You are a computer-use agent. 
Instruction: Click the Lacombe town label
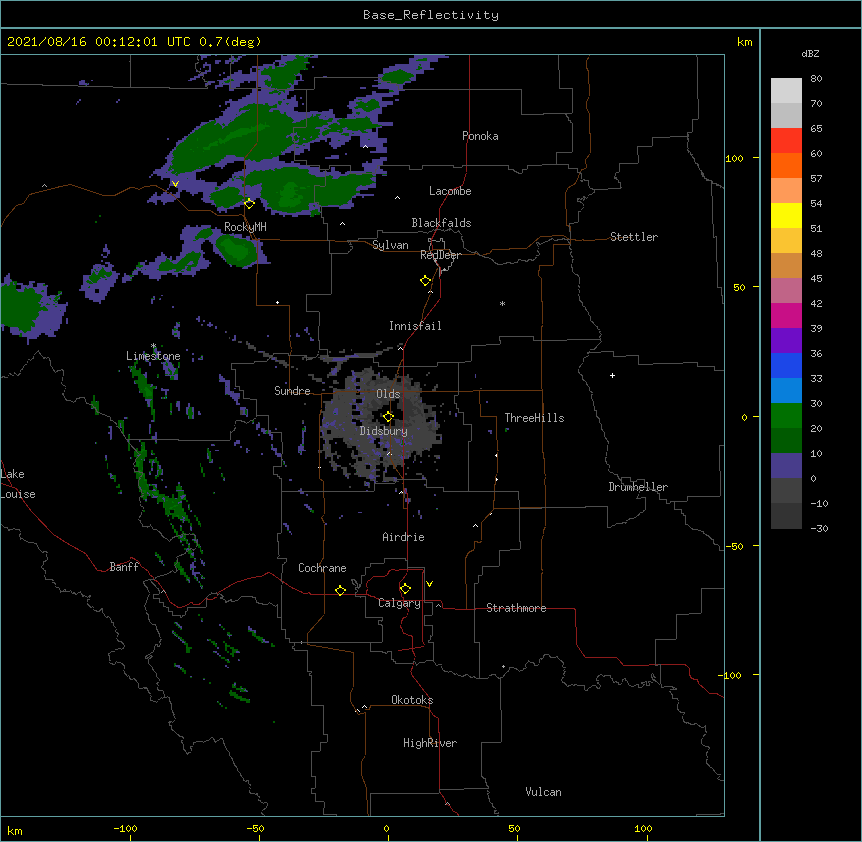click(x=450, y=191)
